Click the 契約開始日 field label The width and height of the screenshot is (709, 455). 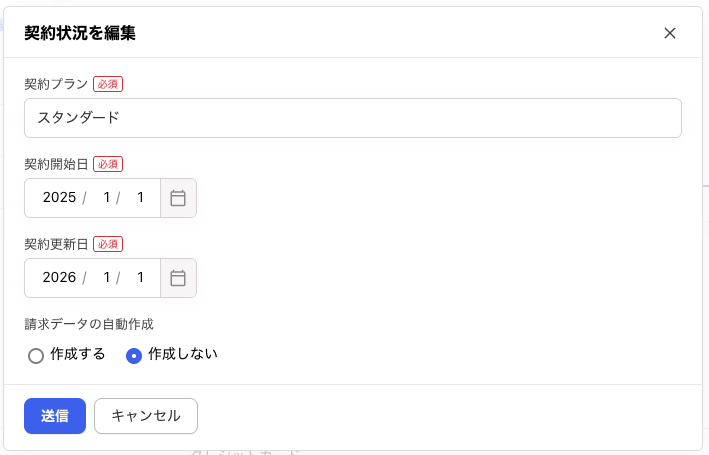tap(56, 164)
